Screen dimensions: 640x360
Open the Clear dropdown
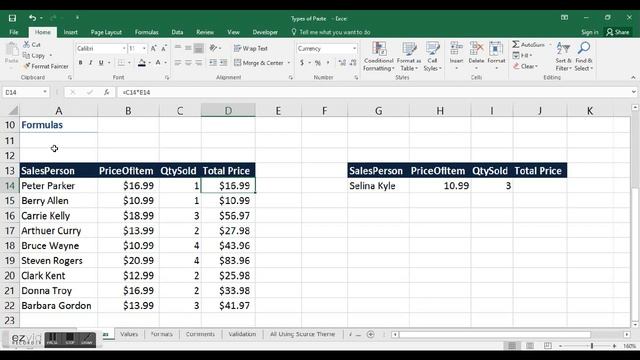point(525,66)
